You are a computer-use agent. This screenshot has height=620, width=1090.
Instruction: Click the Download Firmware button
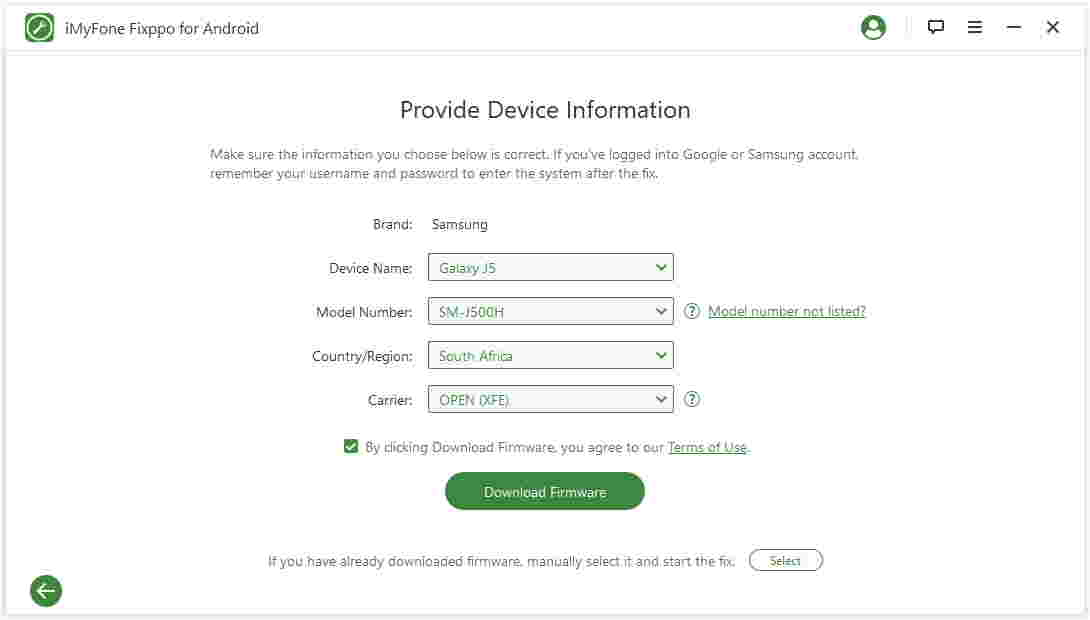click(545, 492)
